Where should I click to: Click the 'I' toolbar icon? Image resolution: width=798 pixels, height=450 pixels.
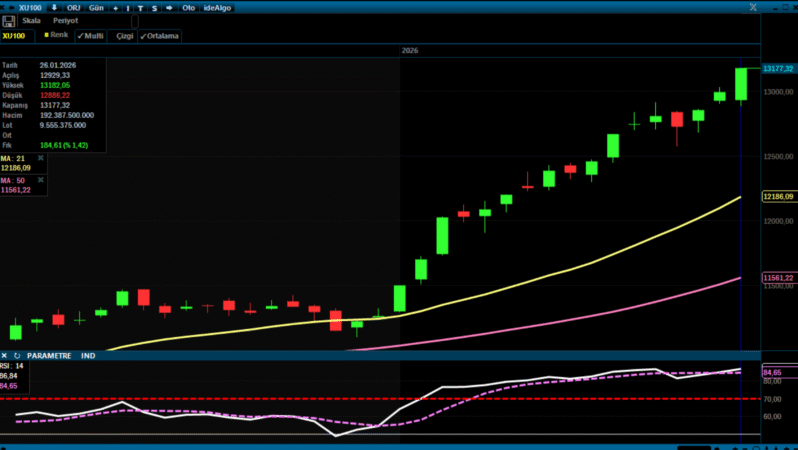pyautogui.click(x=128, y=7)
